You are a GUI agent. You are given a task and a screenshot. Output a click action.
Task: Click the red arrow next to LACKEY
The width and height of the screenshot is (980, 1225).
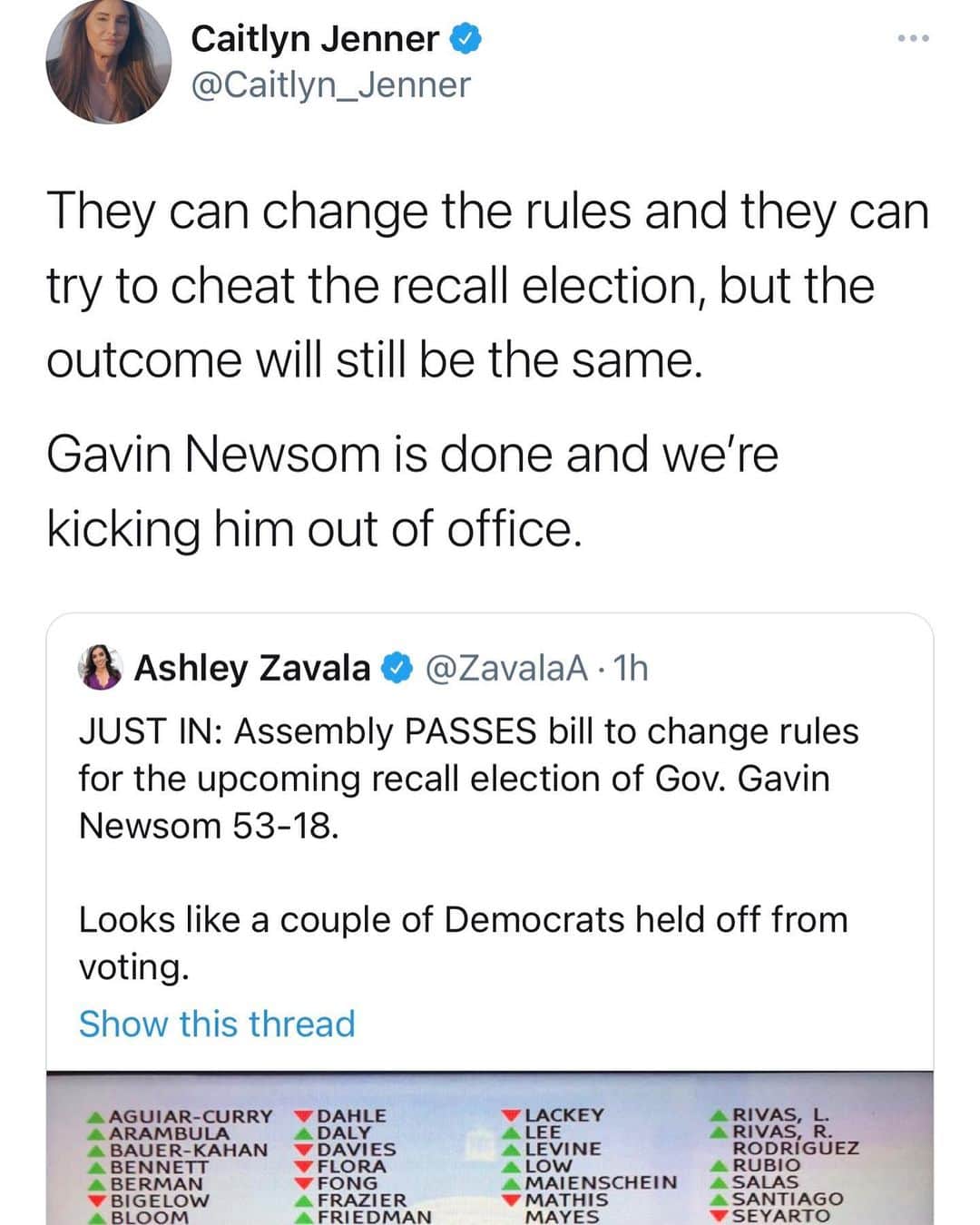(512, 1114)
